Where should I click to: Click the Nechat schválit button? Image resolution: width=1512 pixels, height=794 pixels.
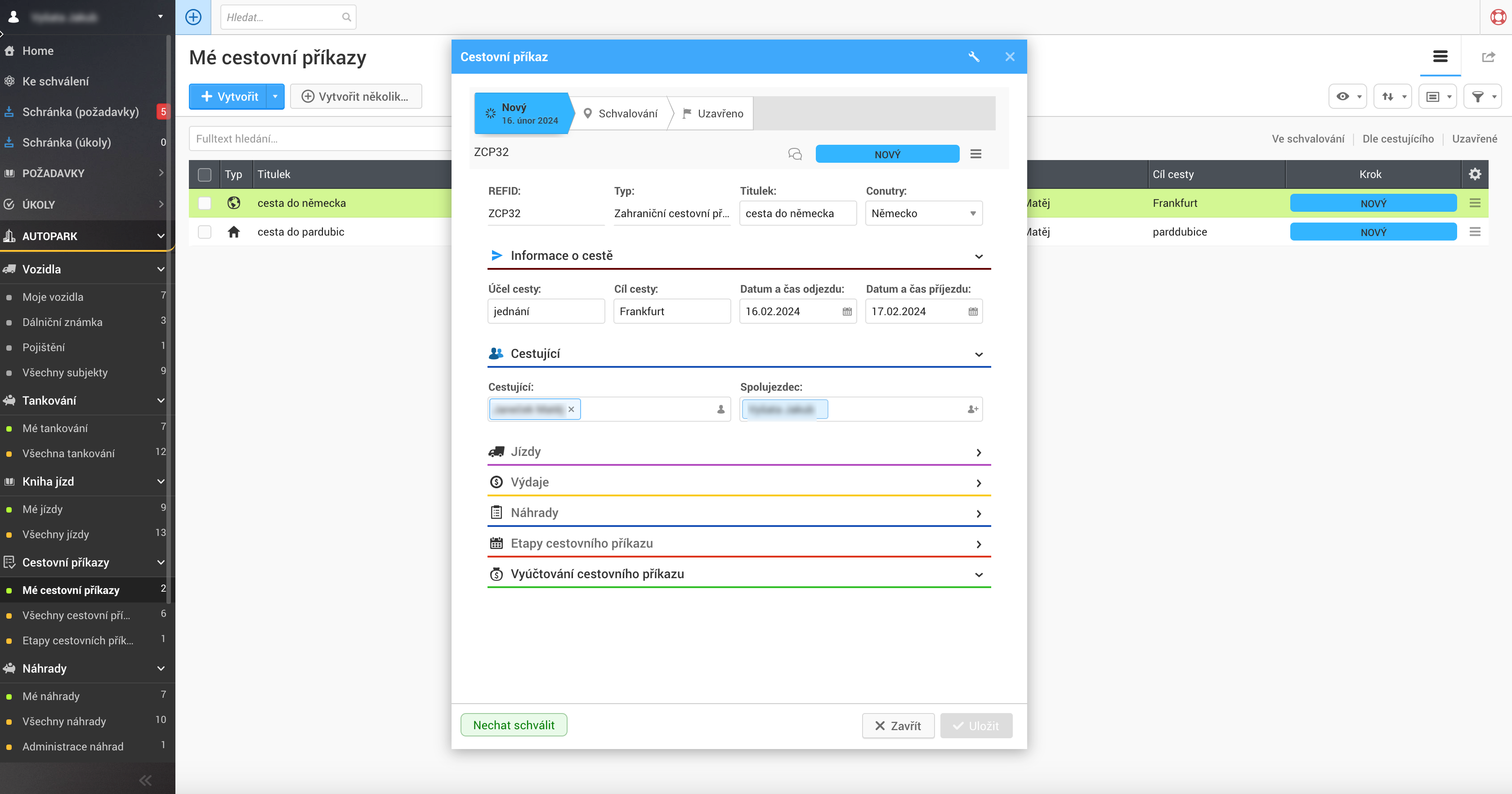pos(514,725)
